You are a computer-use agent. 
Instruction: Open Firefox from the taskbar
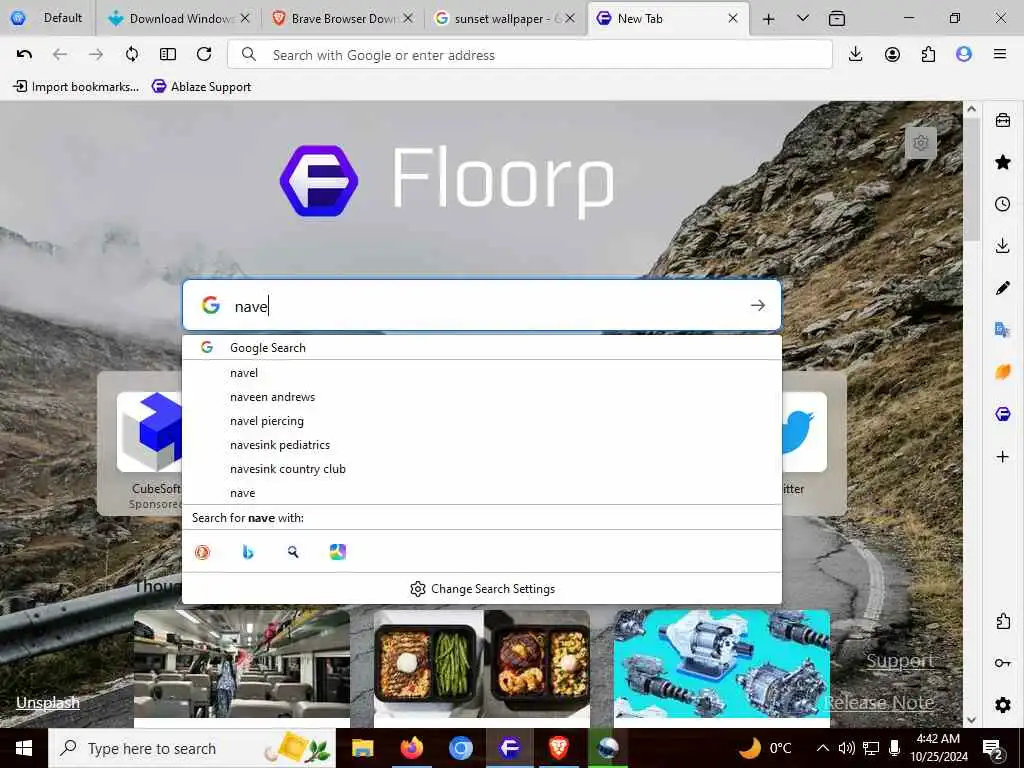[x=411, y=748]
